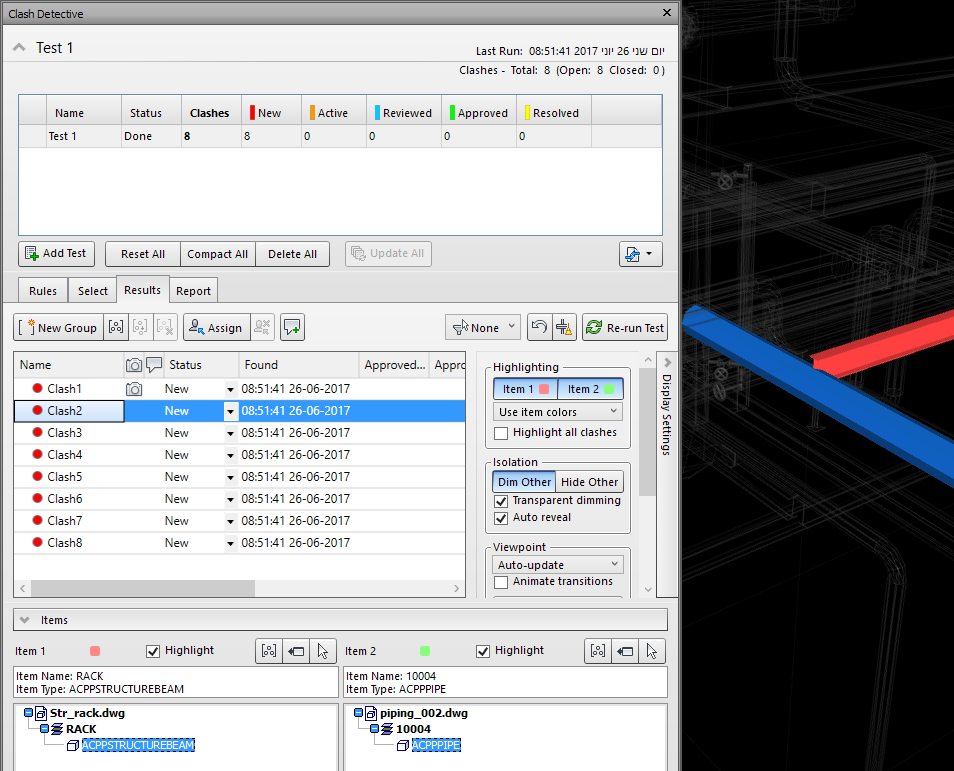Image resolution: width=954 pixels, height=771 pixels.
Task: Click Re-run Test button
Action: point(625,327)
